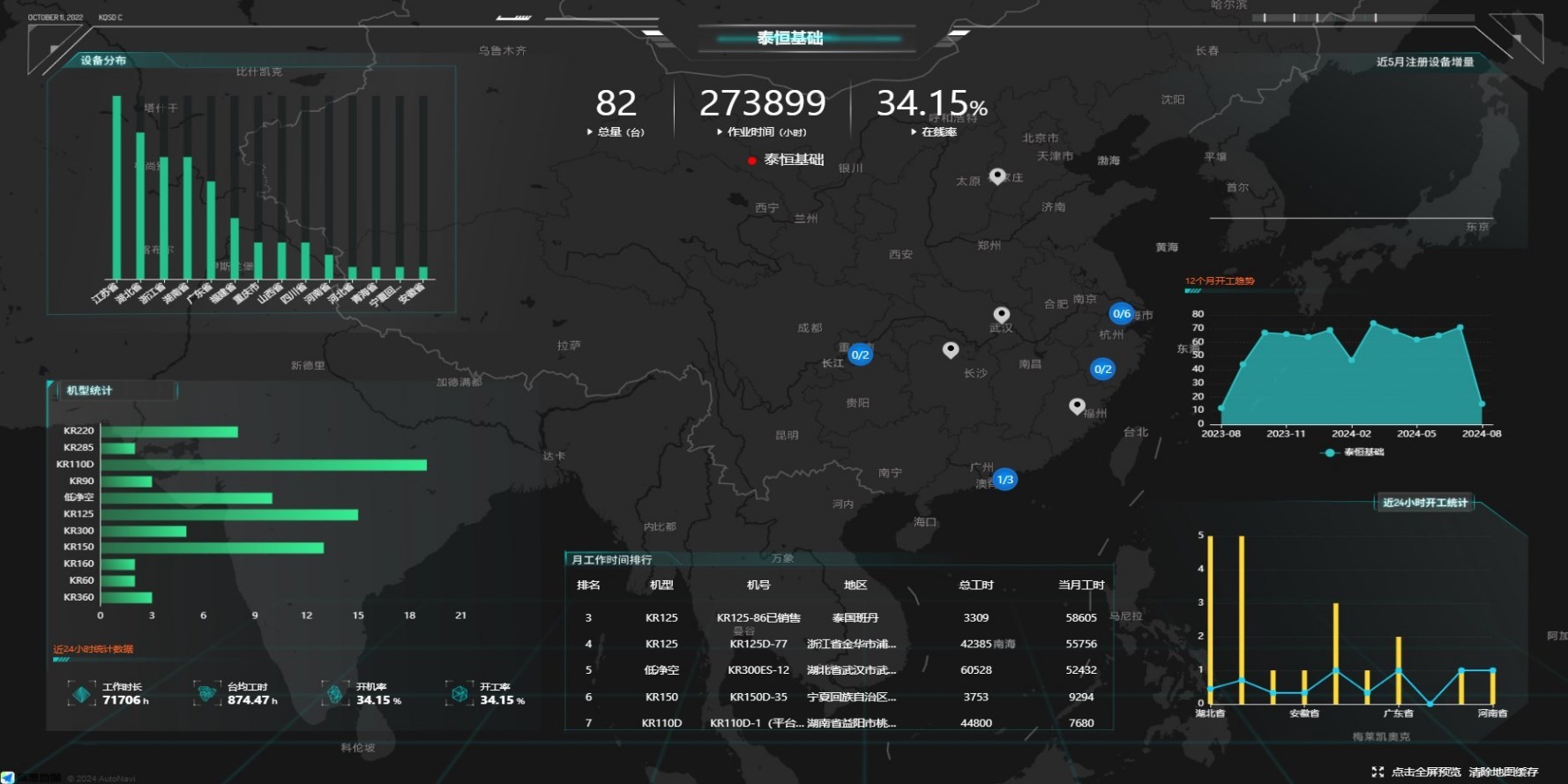1568x784 pixels.
Task: Click 清除地图缓存
Action: (x=1504, y=772)
